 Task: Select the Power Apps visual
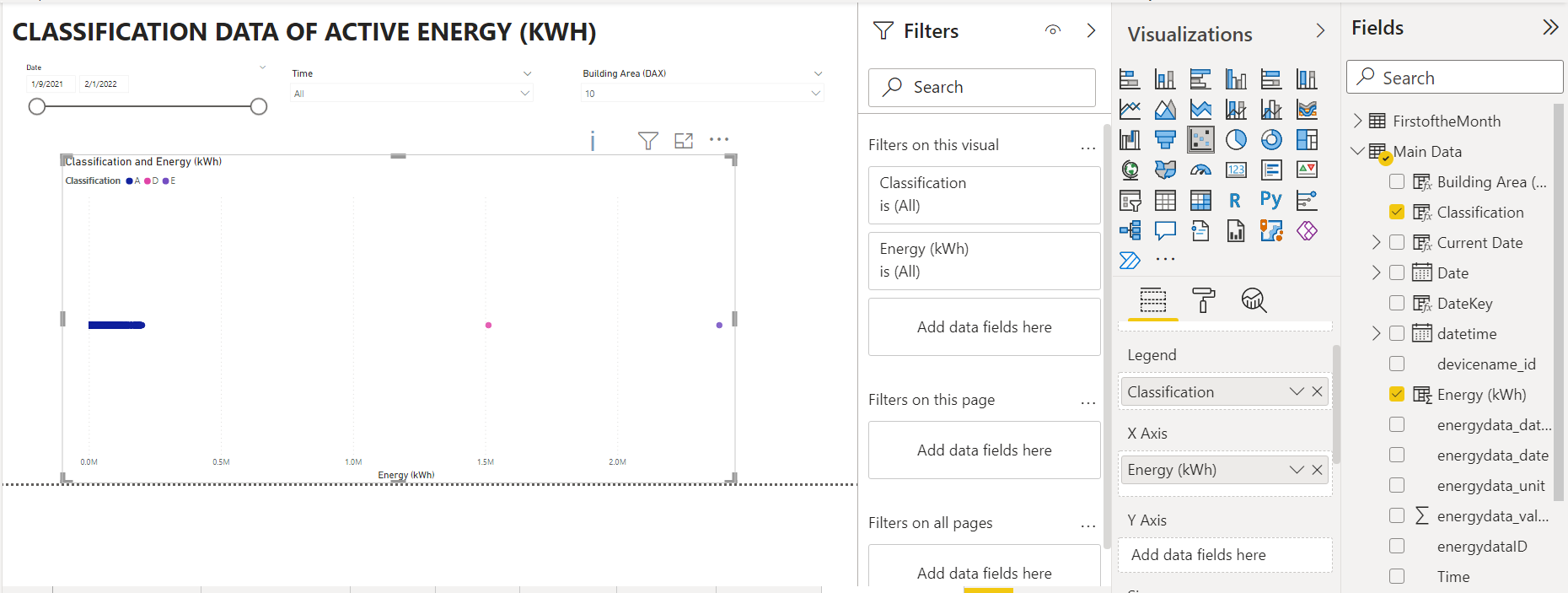click(1307, 231)
